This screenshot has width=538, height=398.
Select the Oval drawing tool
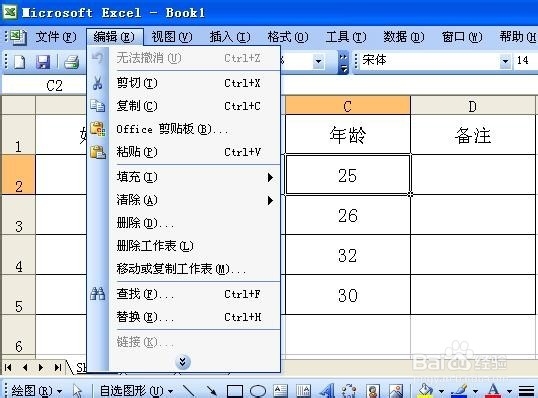pos(258,391)
